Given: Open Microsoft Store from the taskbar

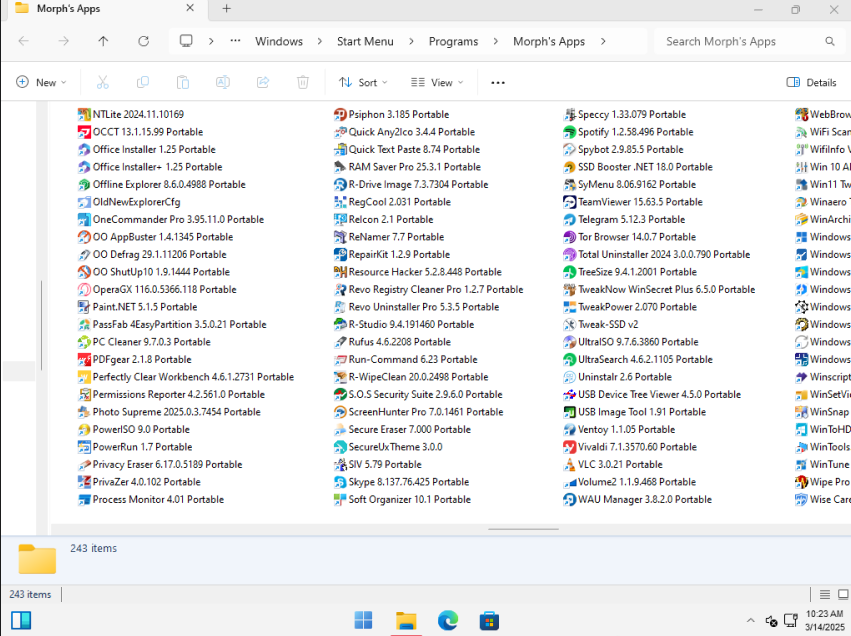Looking at the screenshot, I should point(489,620).
